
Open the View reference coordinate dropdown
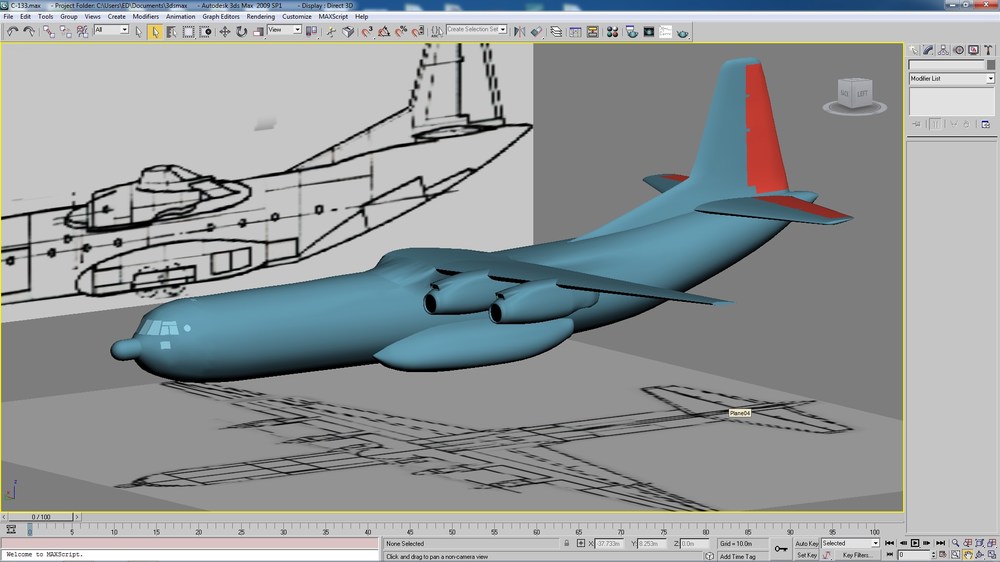click(284, 29)
